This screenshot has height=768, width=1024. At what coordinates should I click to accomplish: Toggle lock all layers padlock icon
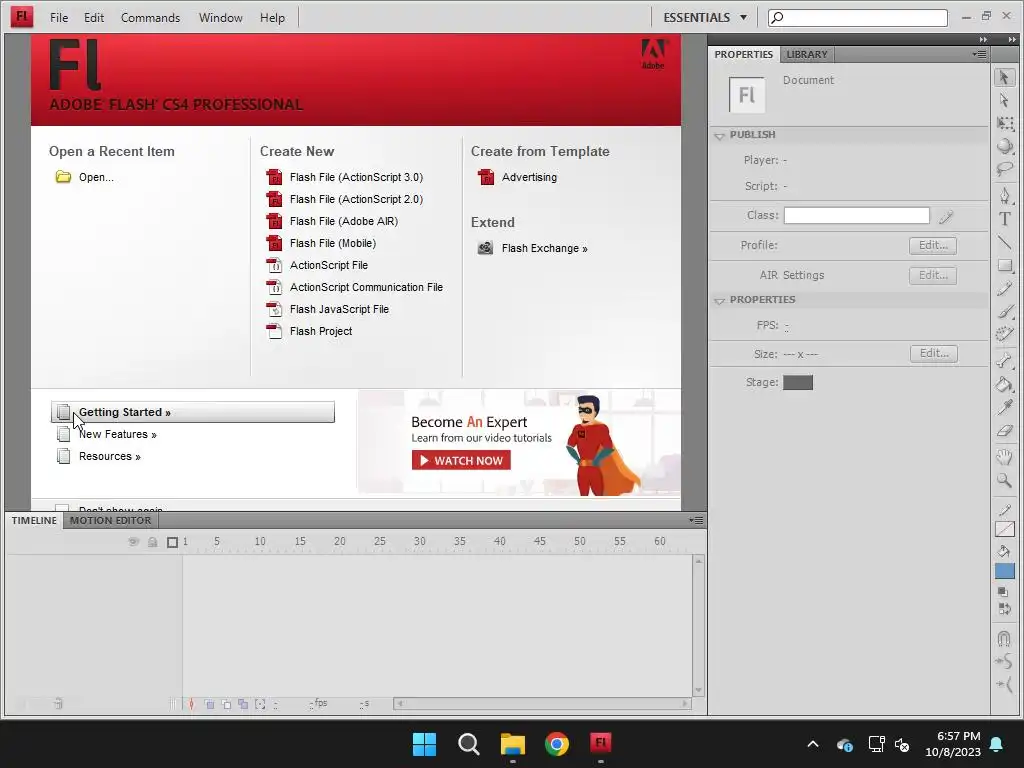(x=152, y=541)
